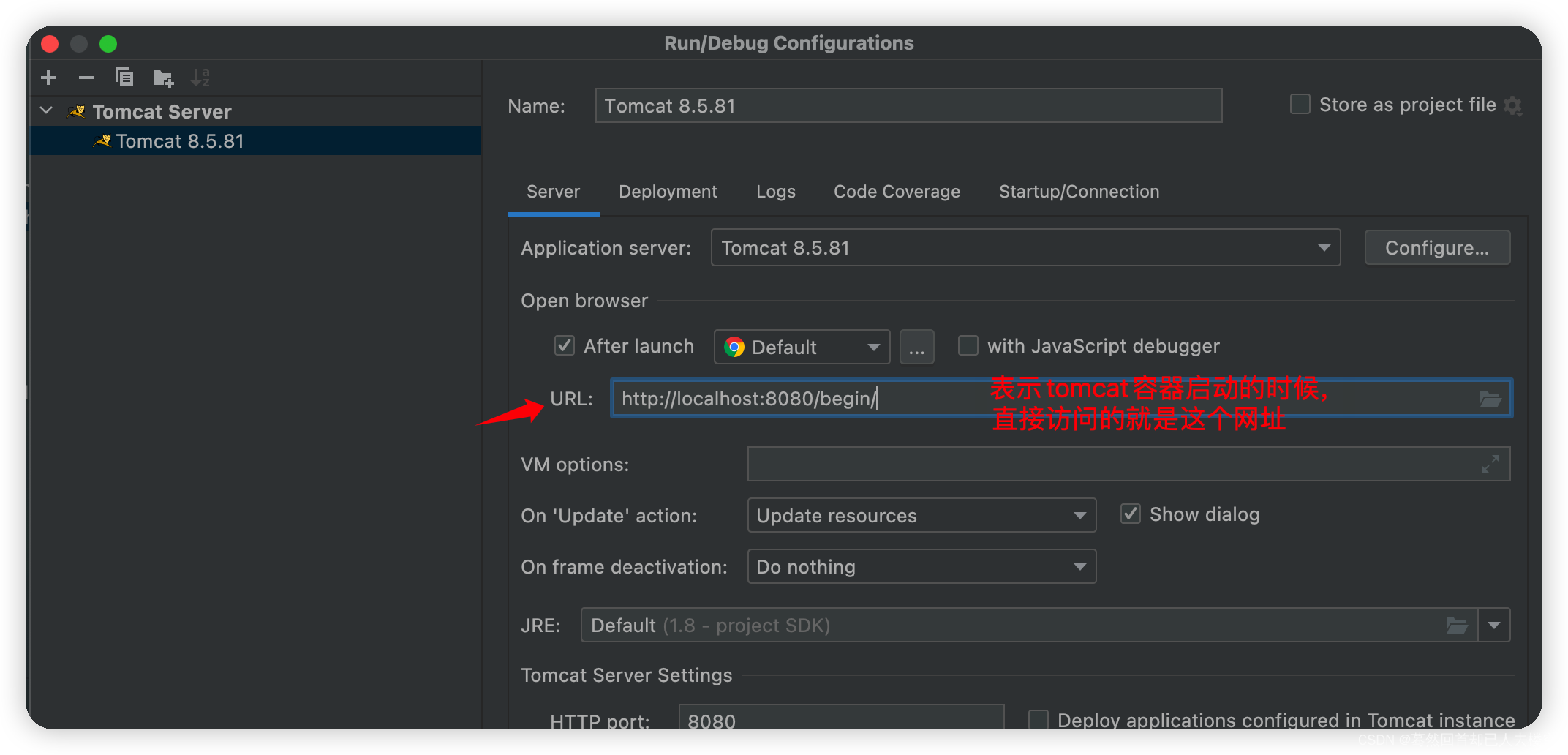Click the JRE text field
The image size is (1568, 755).
pyautogui.click(x=1029, y=626)
